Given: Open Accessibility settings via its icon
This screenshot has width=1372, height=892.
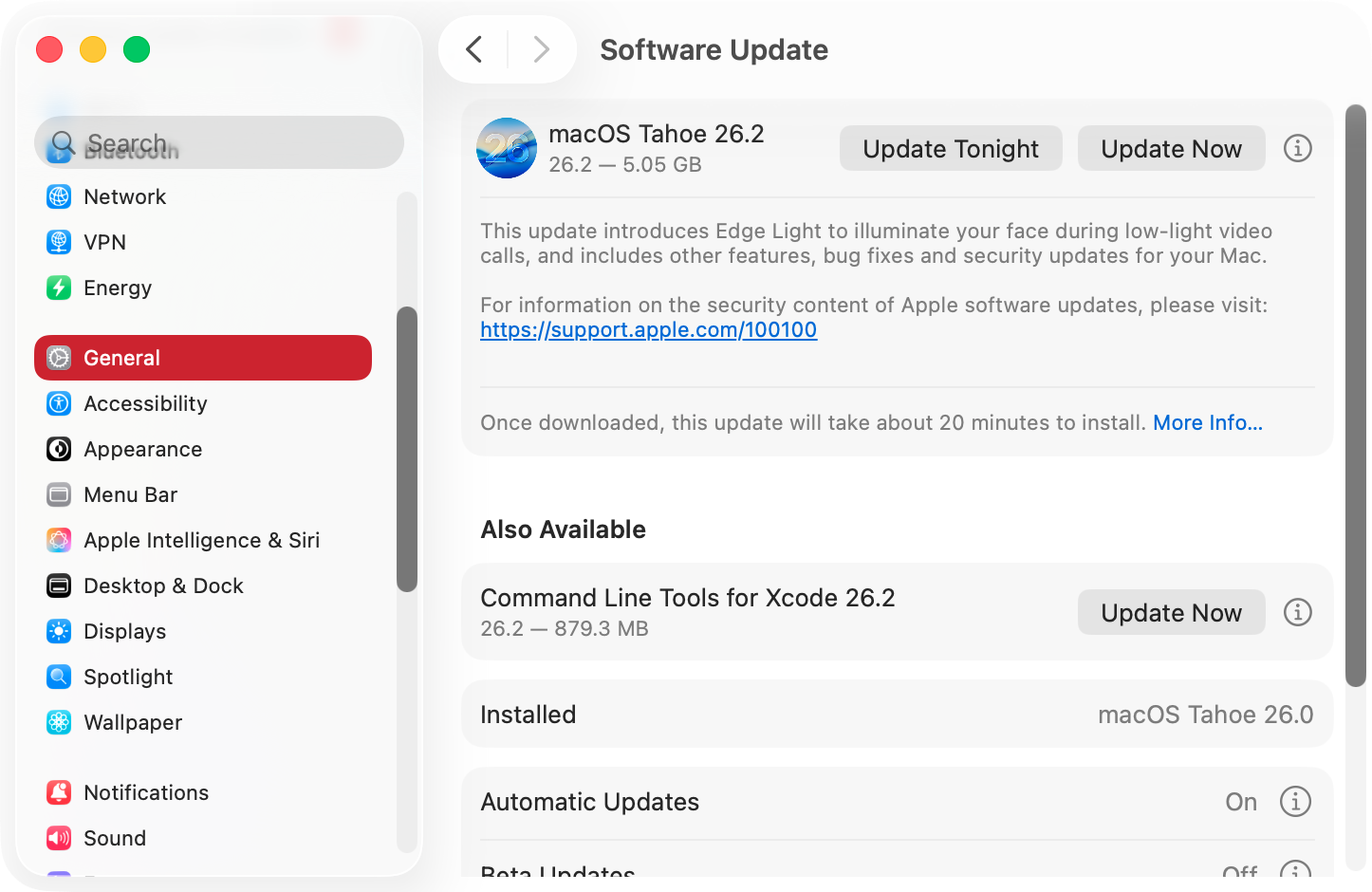Looking at the screenshot, I should pyautogui.click(x=59, y=403).
